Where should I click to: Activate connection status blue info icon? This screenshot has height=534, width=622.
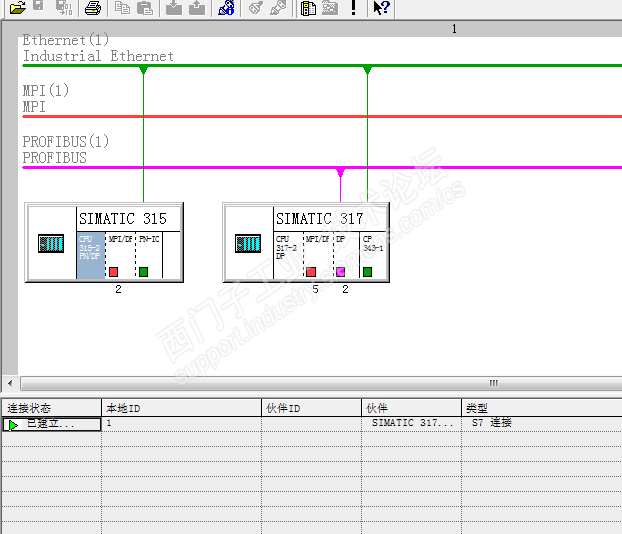(227, 8)
